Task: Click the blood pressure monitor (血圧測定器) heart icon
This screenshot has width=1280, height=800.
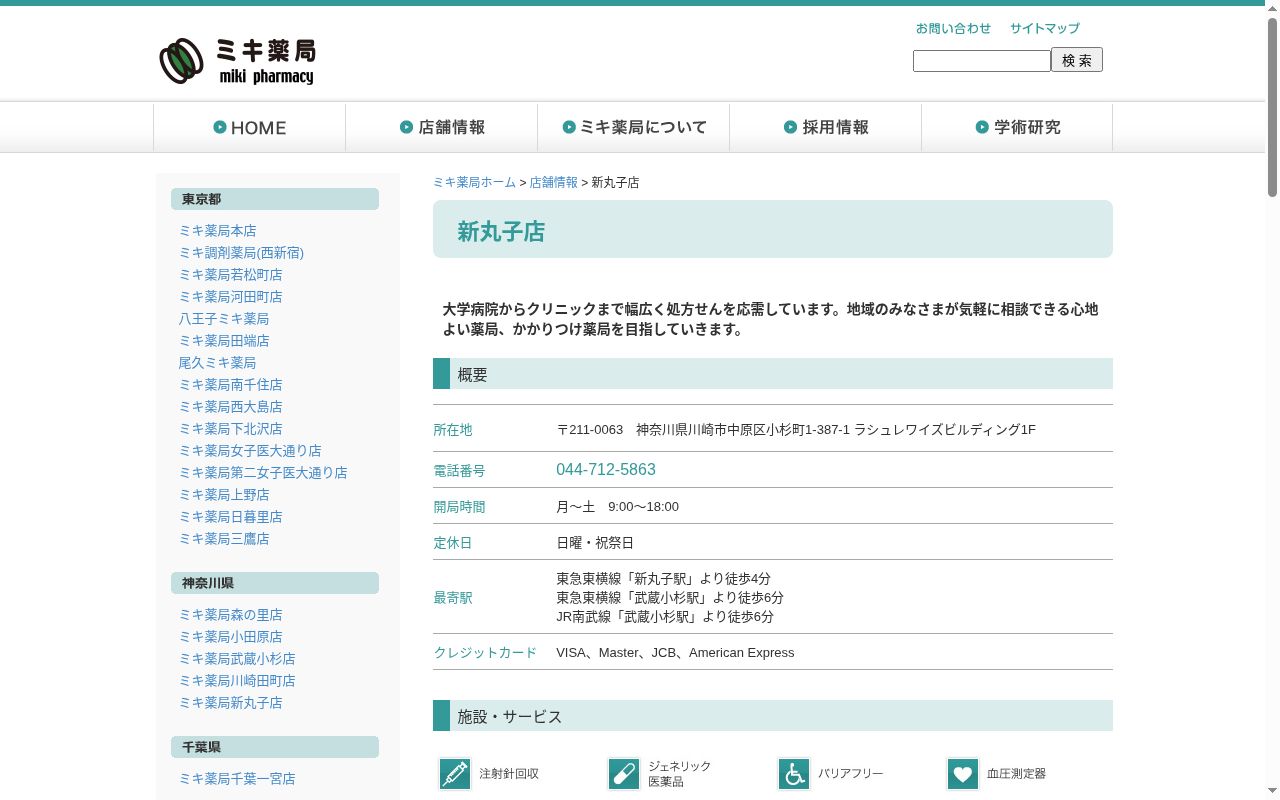Action: (963, 774)
